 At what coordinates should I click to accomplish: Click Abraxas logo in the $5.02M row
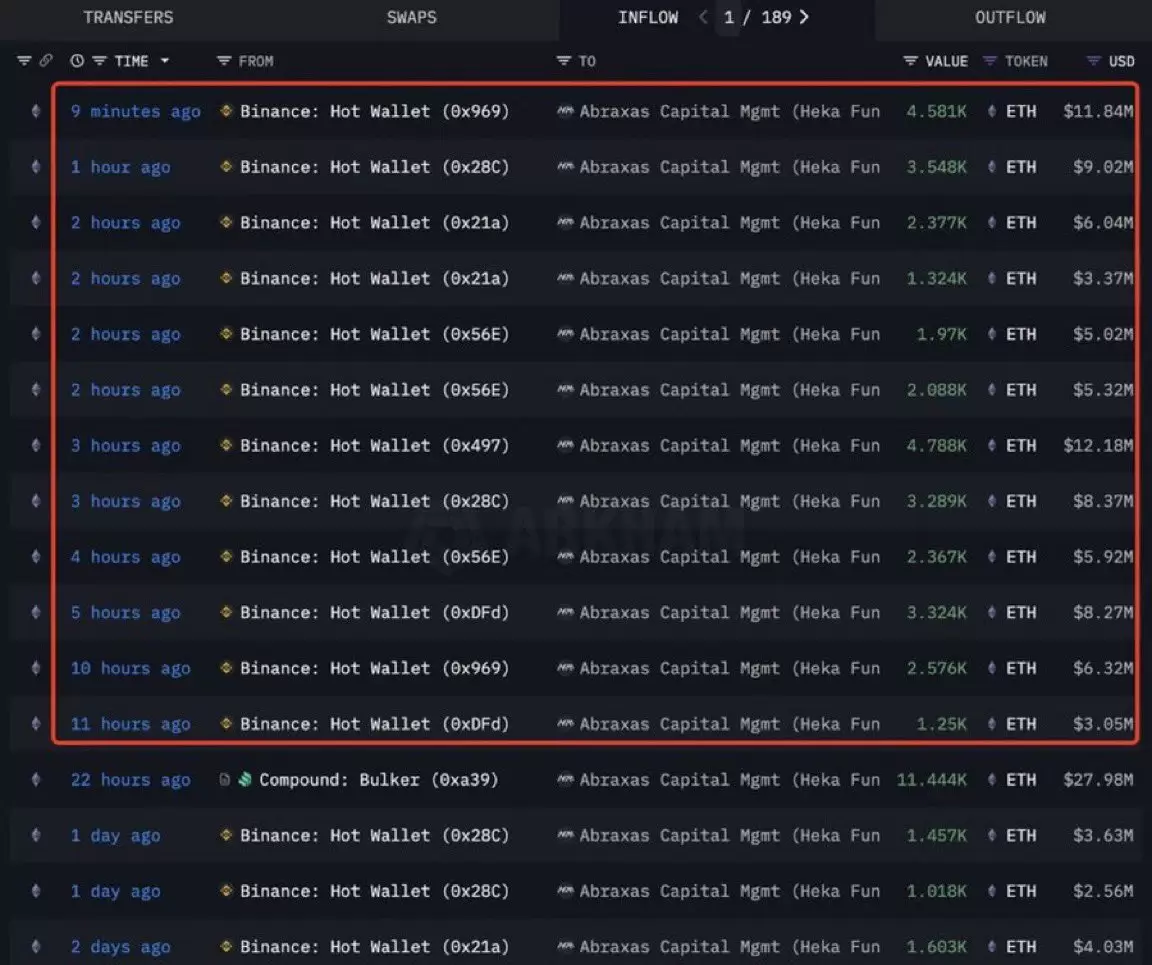point(565,334)
